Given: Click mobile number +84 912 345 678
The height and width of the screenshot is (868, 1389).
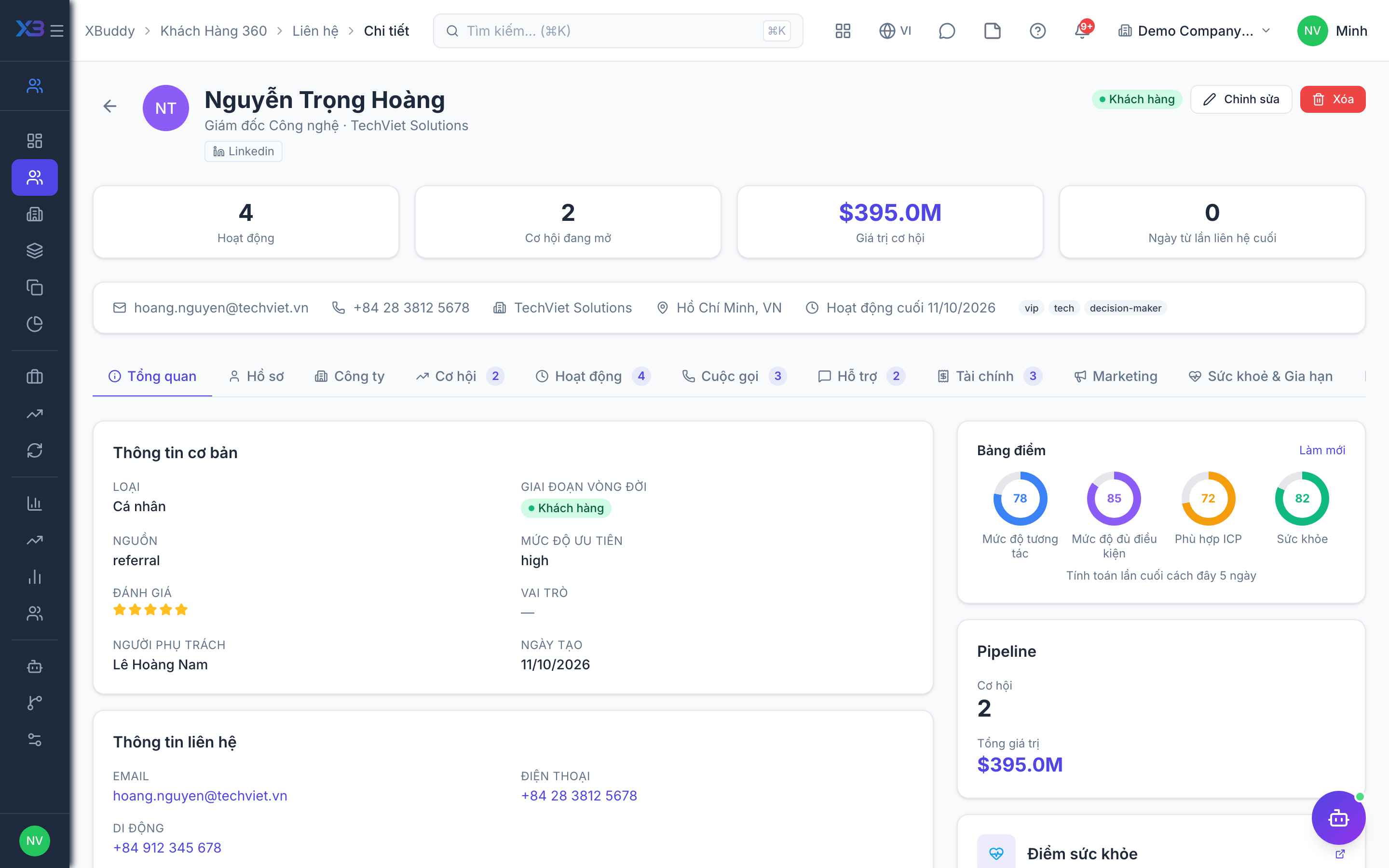Looking at the screenshot, I should [x=167, y=847].
